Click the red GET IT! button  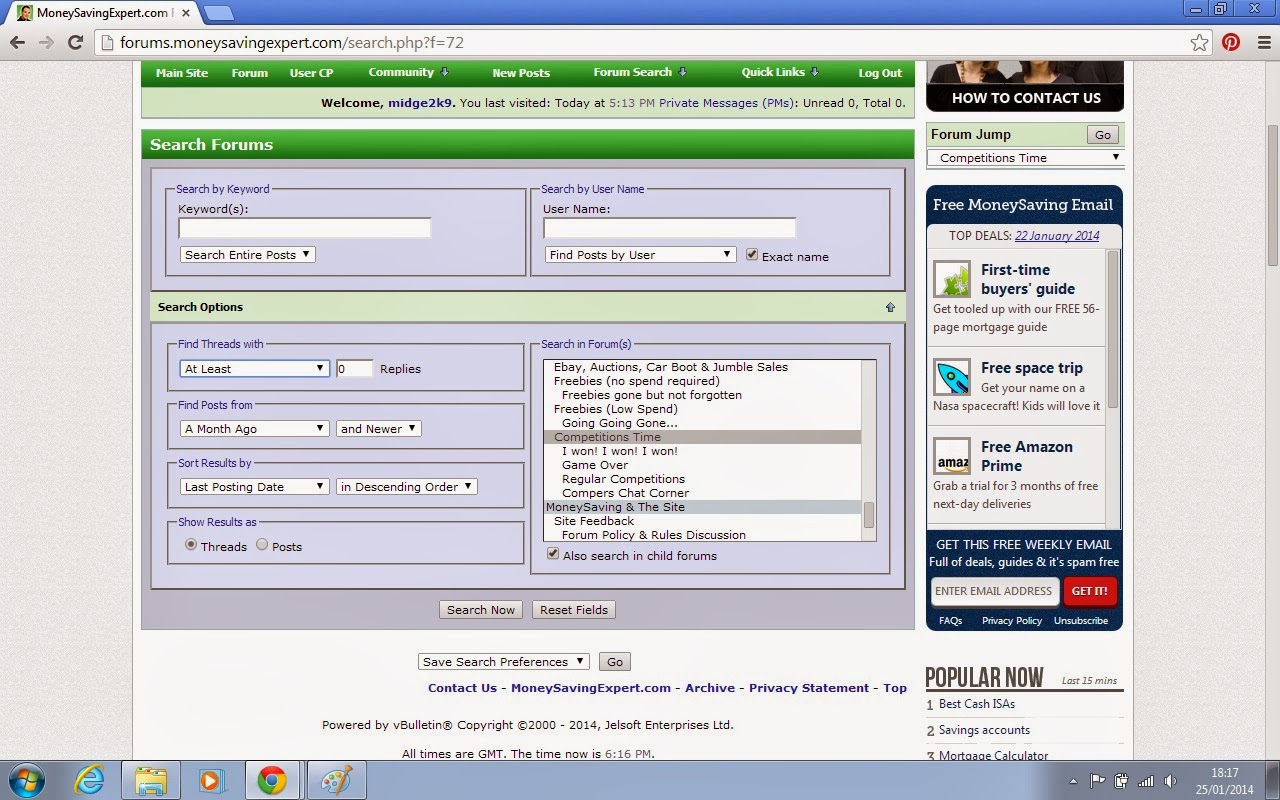tap(1090, 591)
